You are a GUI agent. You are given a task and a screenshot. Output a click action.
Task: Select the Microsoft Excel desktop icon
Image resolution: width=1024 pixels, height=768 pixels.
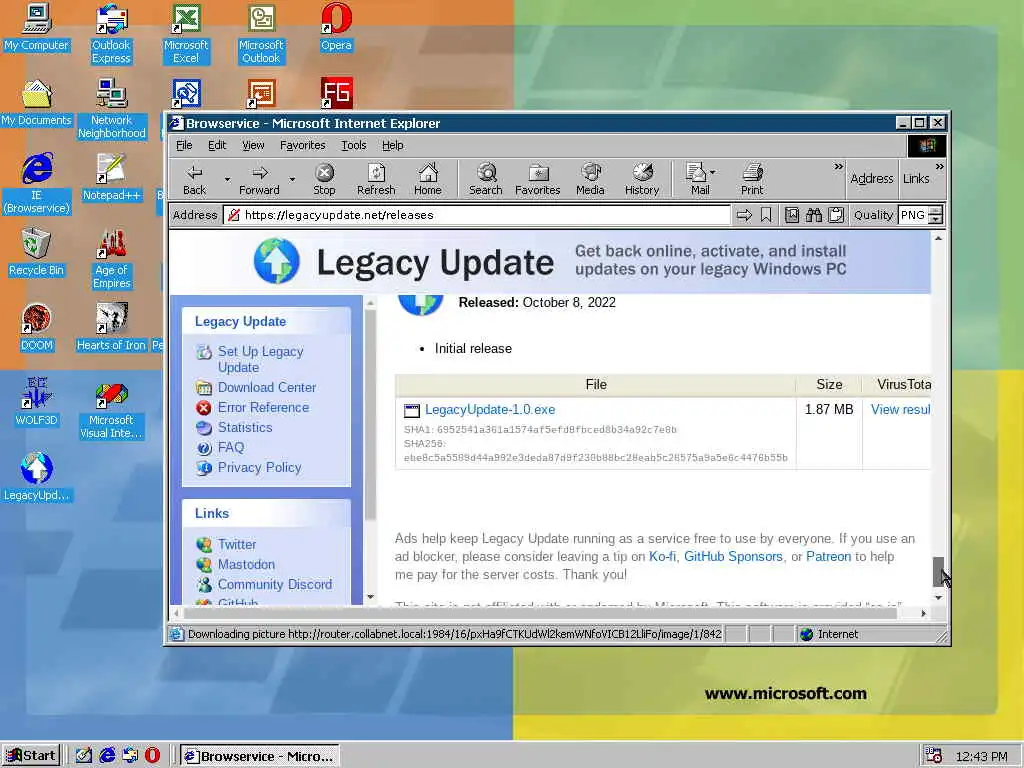tap(186, 34)
